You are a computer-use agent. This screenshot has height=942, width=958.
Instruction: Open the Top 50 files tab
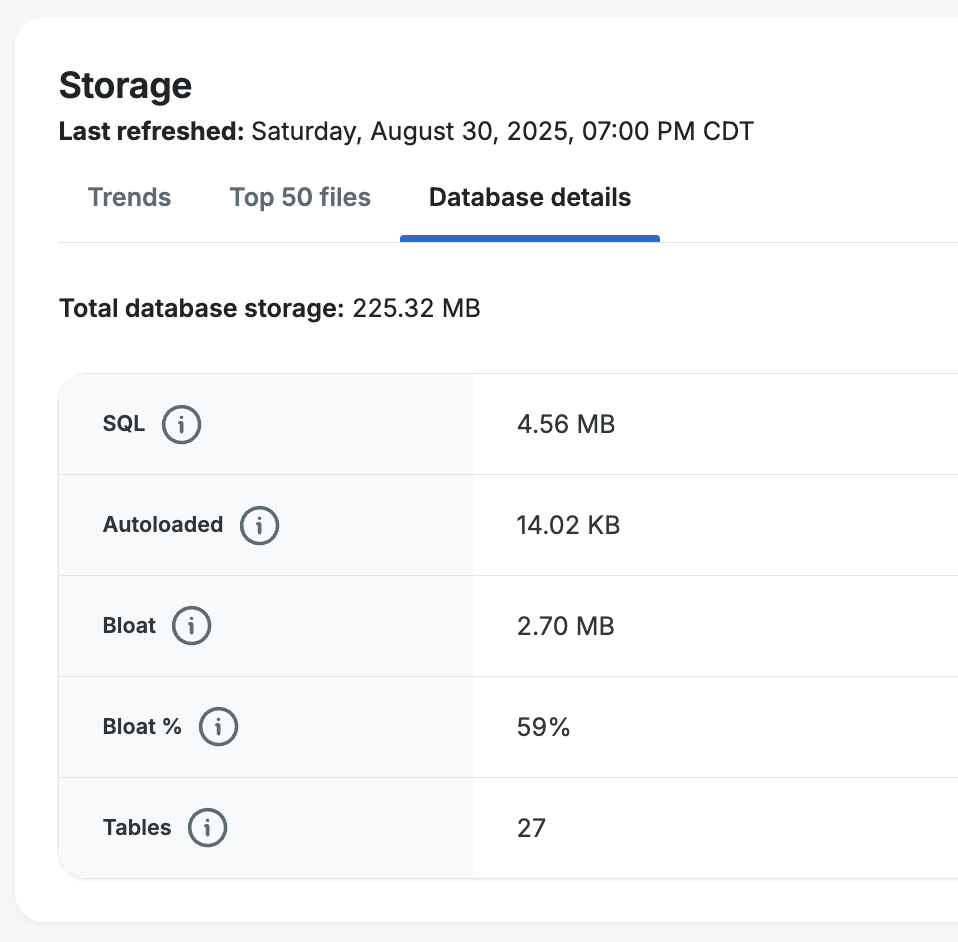click(x=300, y=198)
